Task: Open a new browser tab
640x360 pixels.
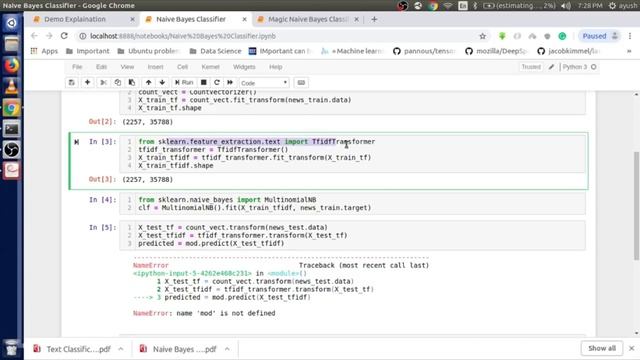Action: click(374, 19)
